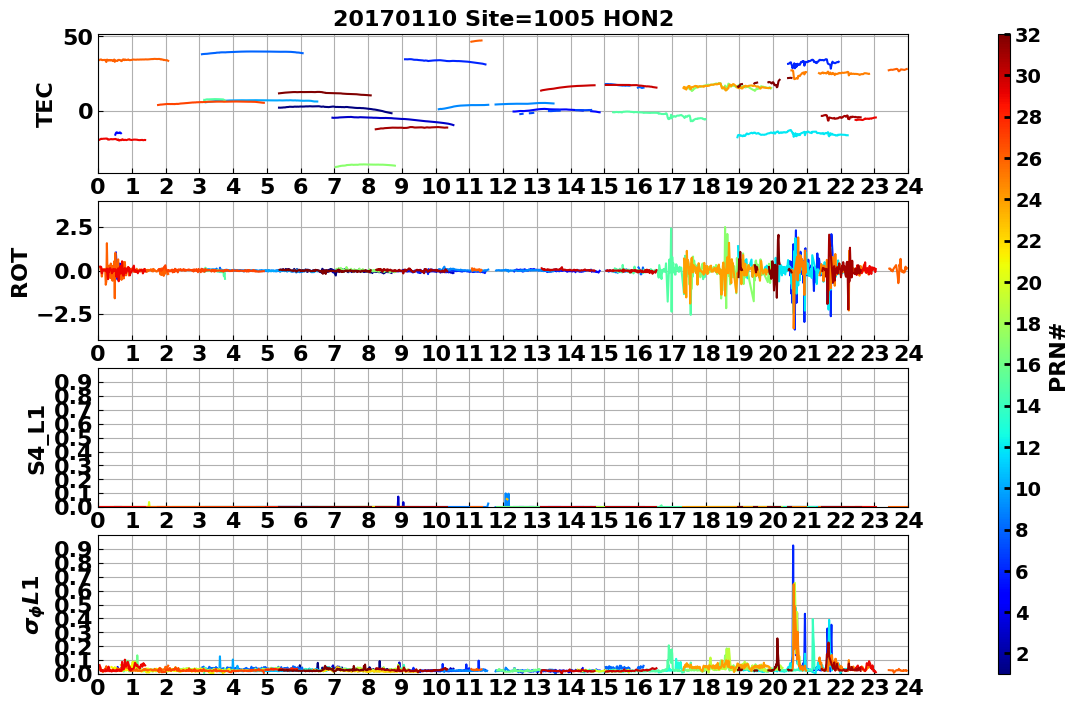Click colorbar tick label "32"
1077x709 pixels.
point(1029,35)
